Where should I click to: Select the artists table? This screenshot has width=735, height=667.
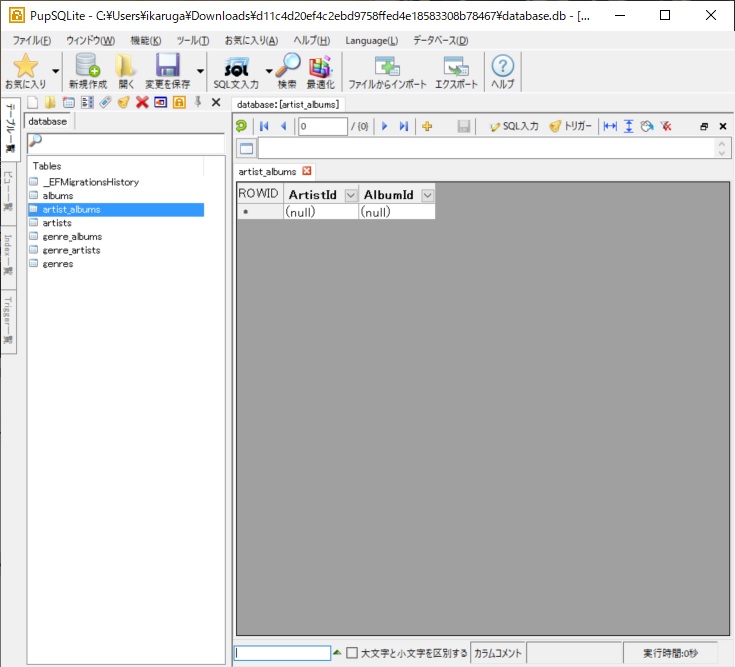(x=57, y=223)
